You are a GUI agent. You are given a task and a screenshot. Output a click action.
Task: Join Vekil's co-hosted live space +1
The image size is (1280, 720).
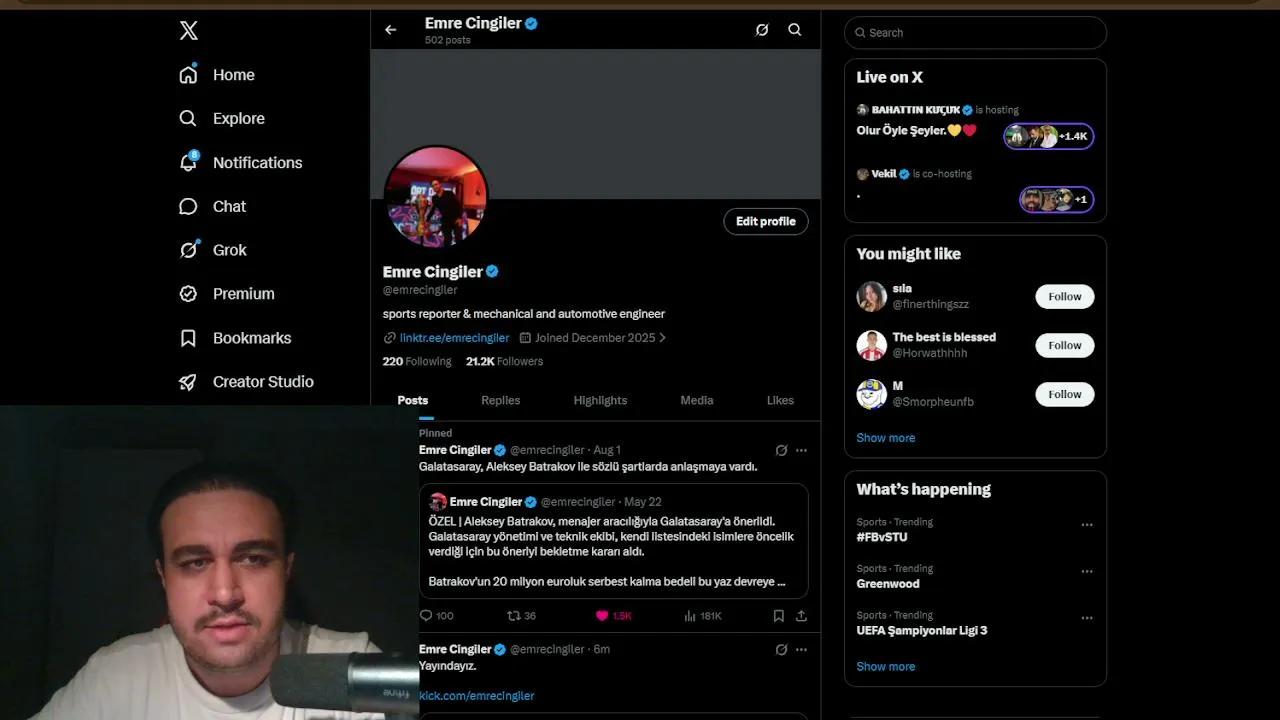coord(1057,199)
